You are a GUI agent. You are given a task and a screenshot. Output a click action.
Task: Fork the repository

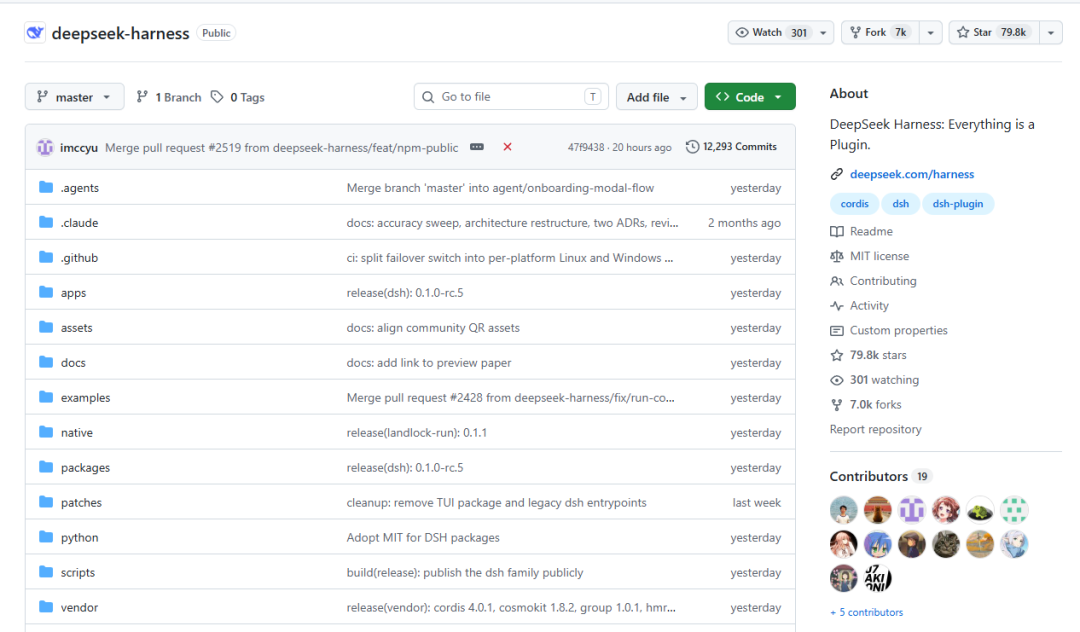coord(880,32)
